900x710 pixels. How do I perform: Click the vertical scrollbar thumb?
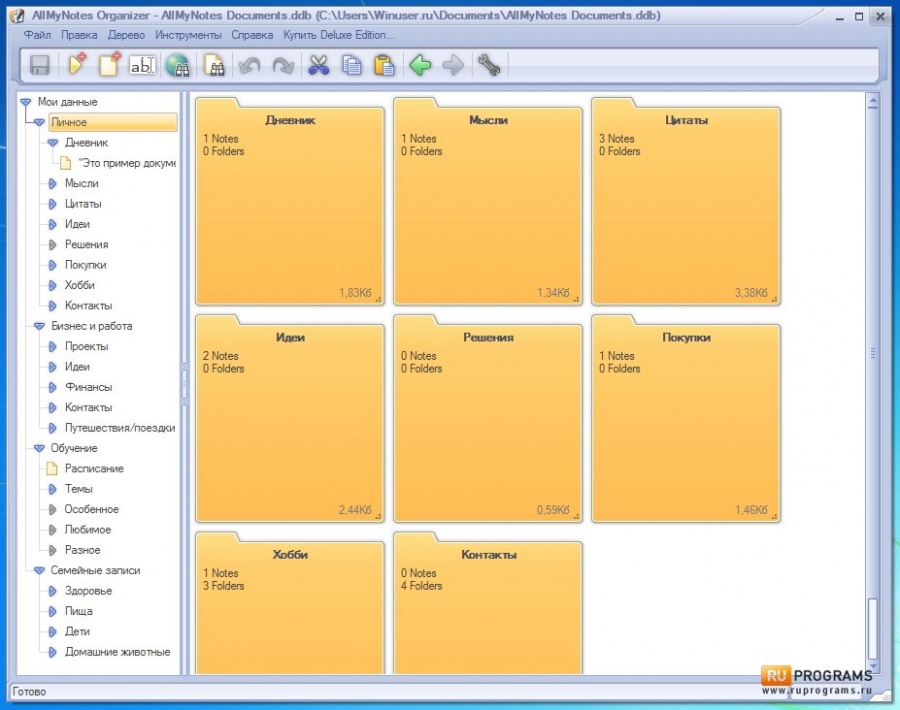[x=873, y=629]
